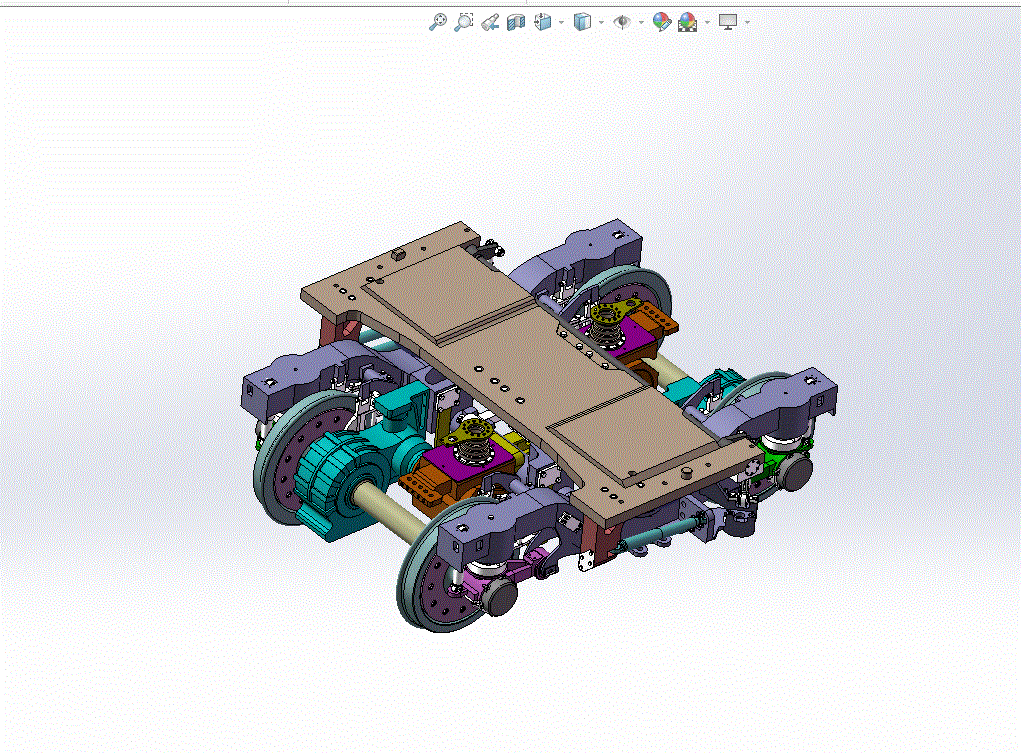Toggle the Section View tool
1021x753 pixels.
pos(516,22)
